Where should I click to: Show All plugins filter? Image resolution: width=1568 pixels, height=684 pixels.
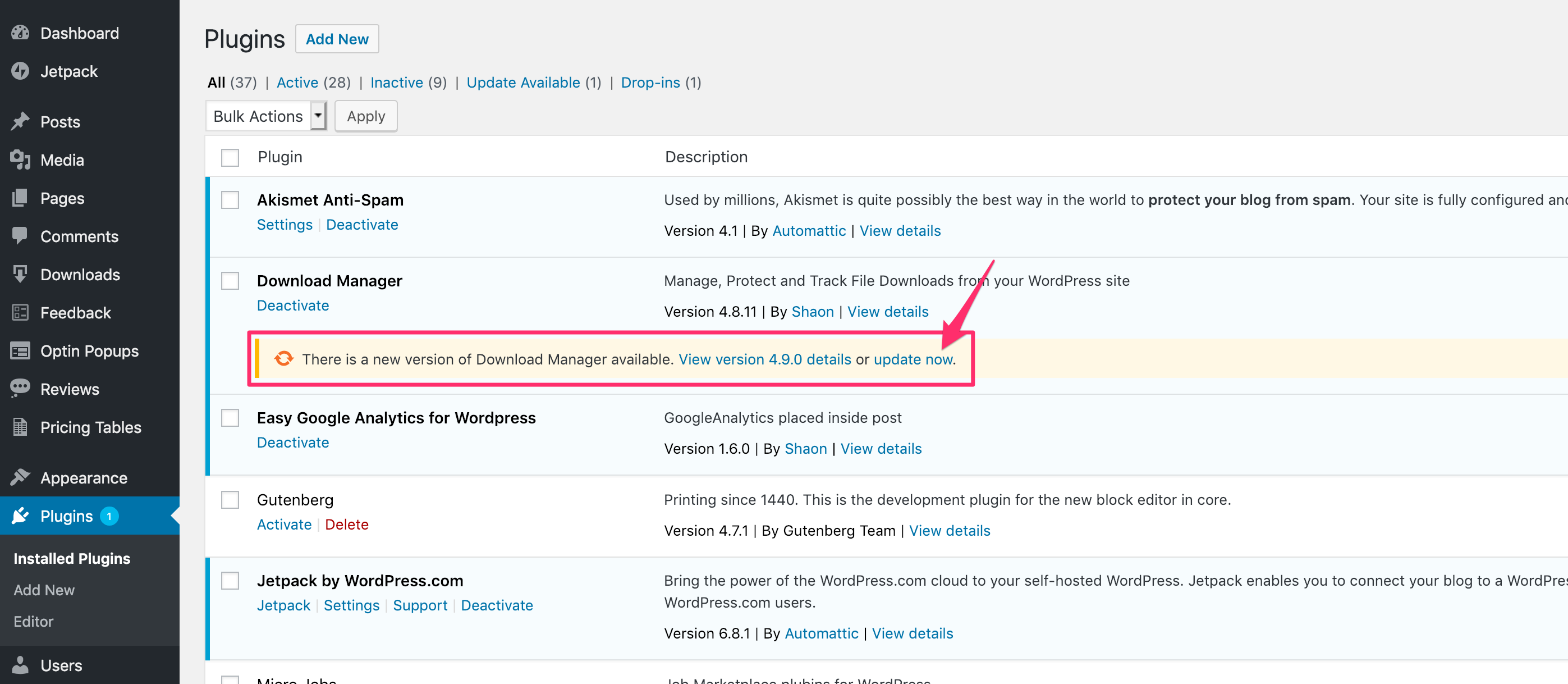coord(216,82)
